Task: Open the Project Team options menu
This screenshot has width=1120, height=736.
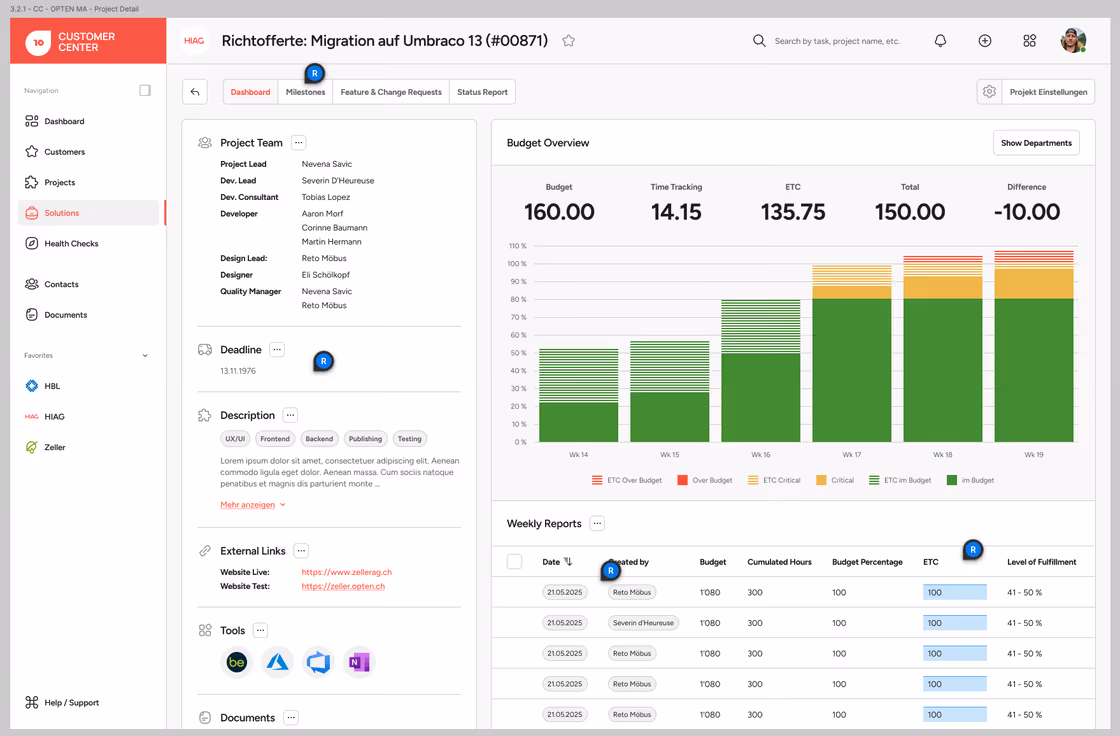Action: point(299,142)
